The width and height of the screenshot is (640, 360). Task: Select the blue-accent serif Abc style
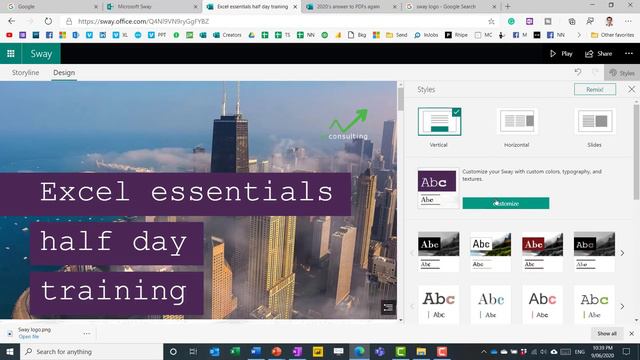pyautogui.click(x=491, y=305)
